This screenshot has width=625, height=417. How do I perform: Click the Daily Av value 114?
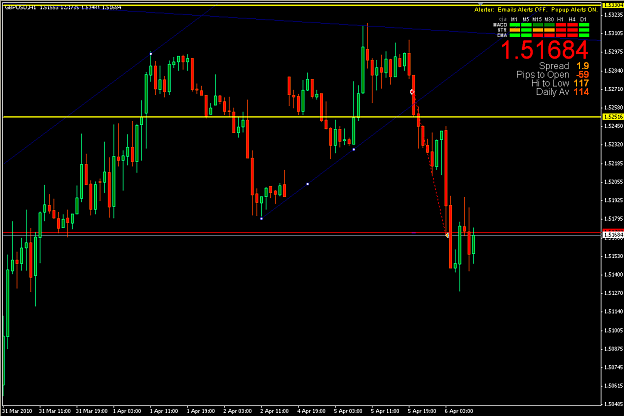581,92
